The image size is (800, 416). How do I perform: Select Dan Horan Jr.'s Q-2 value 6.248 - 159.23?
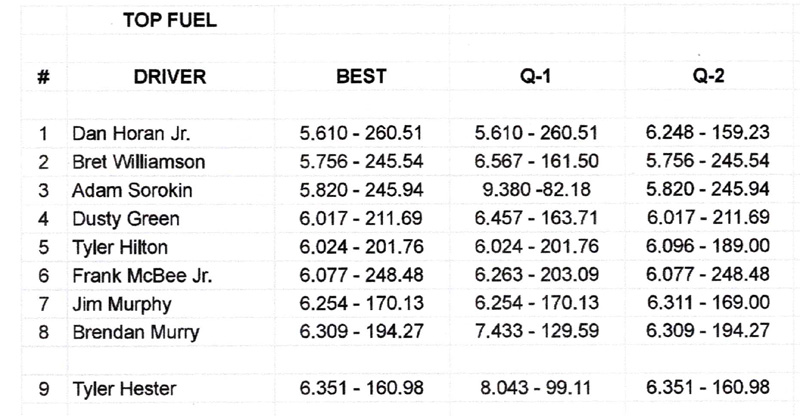click(709, 131)
